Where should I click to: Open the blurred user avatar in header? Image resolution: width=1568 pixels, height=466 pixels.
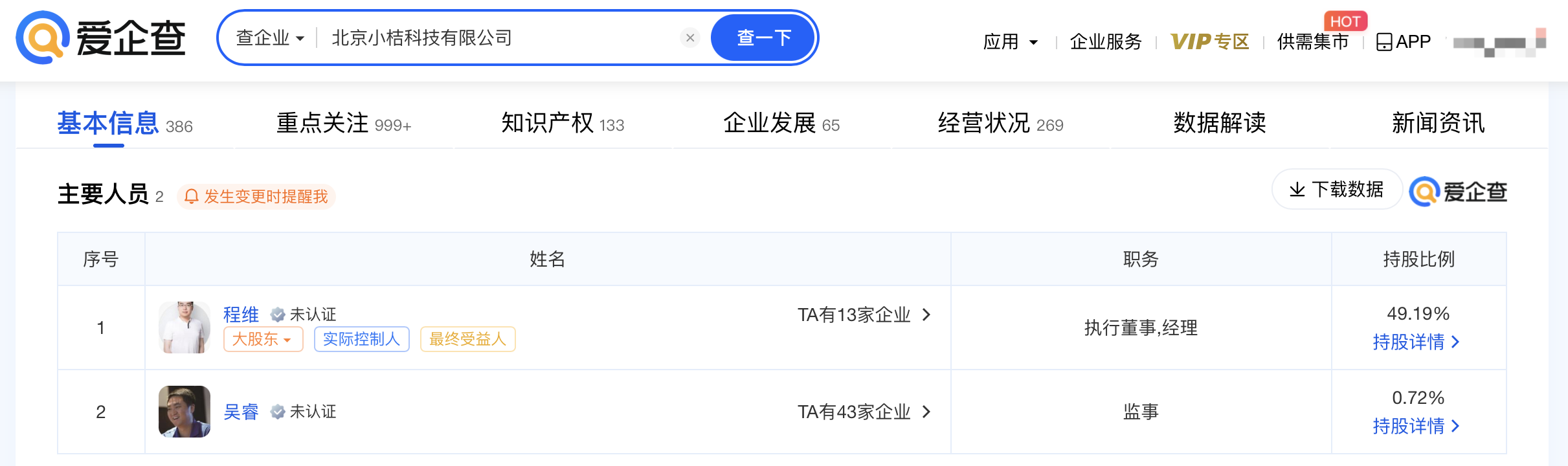click(1499, 43)
